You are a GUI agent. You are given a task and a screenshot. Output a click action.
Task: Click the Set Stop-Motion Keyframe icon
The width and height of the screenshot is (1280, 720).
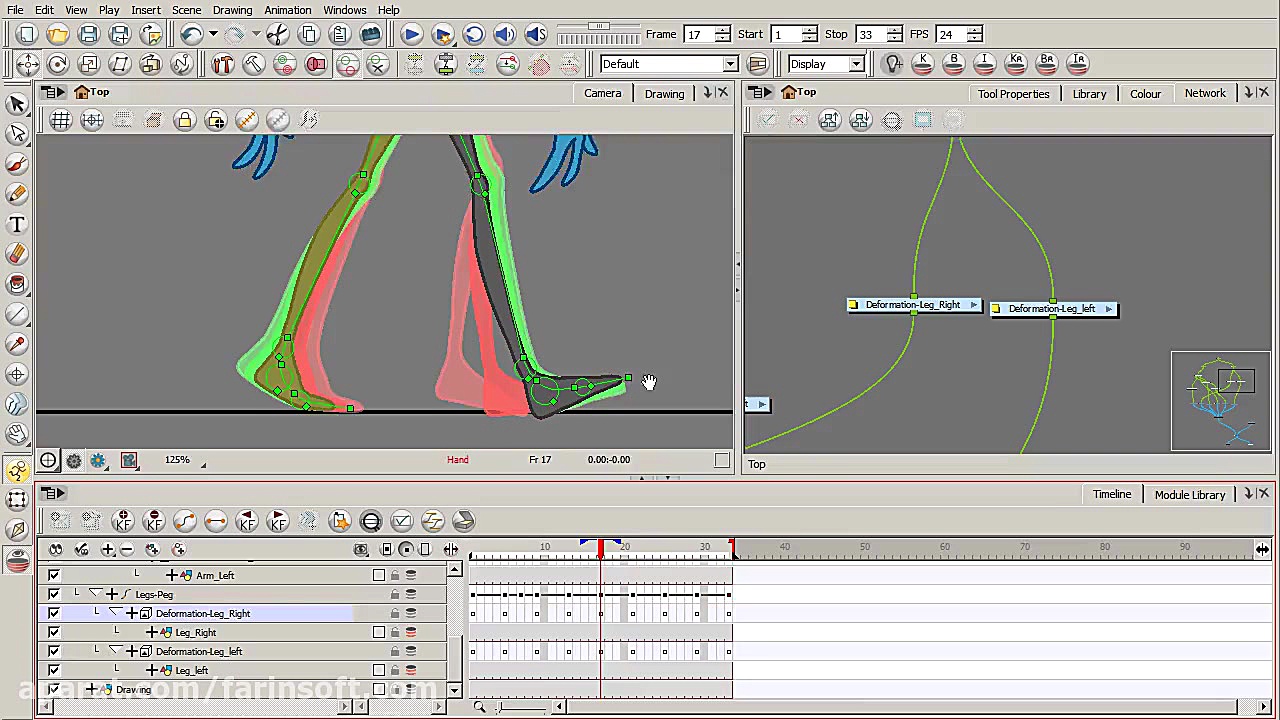216,521
